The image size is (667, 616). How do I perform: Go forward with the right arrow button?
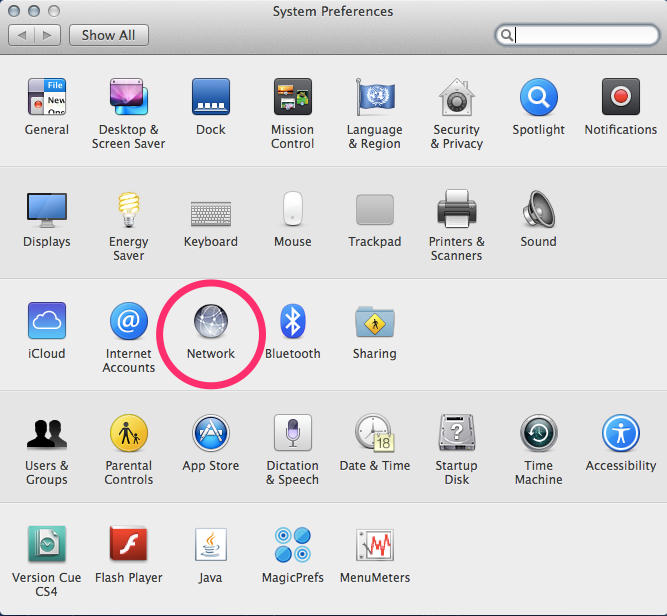coord(47,35)
